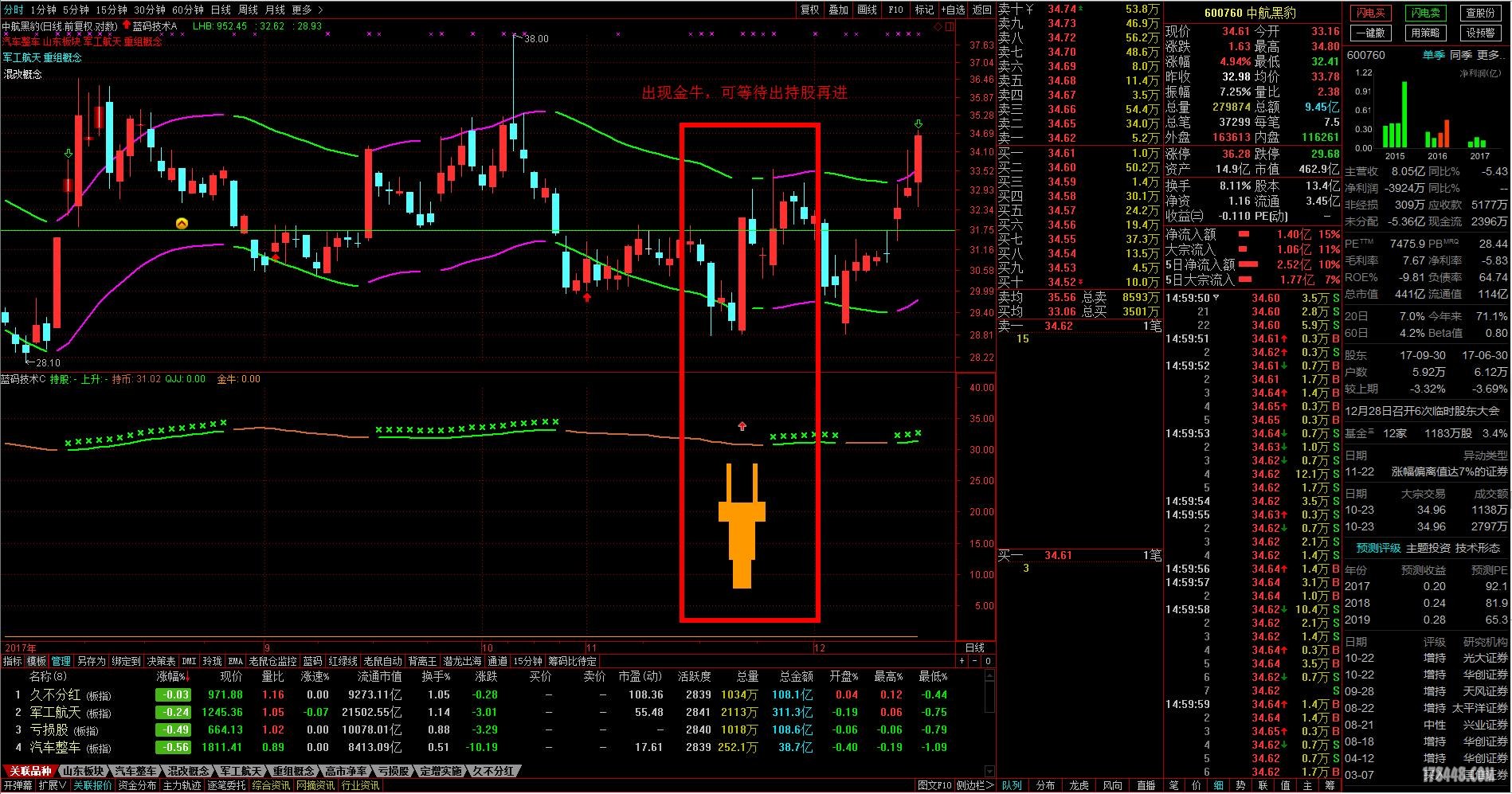Click the sort arrow on the 涨幅% column
1512x794 pixels.
point(188,677)
